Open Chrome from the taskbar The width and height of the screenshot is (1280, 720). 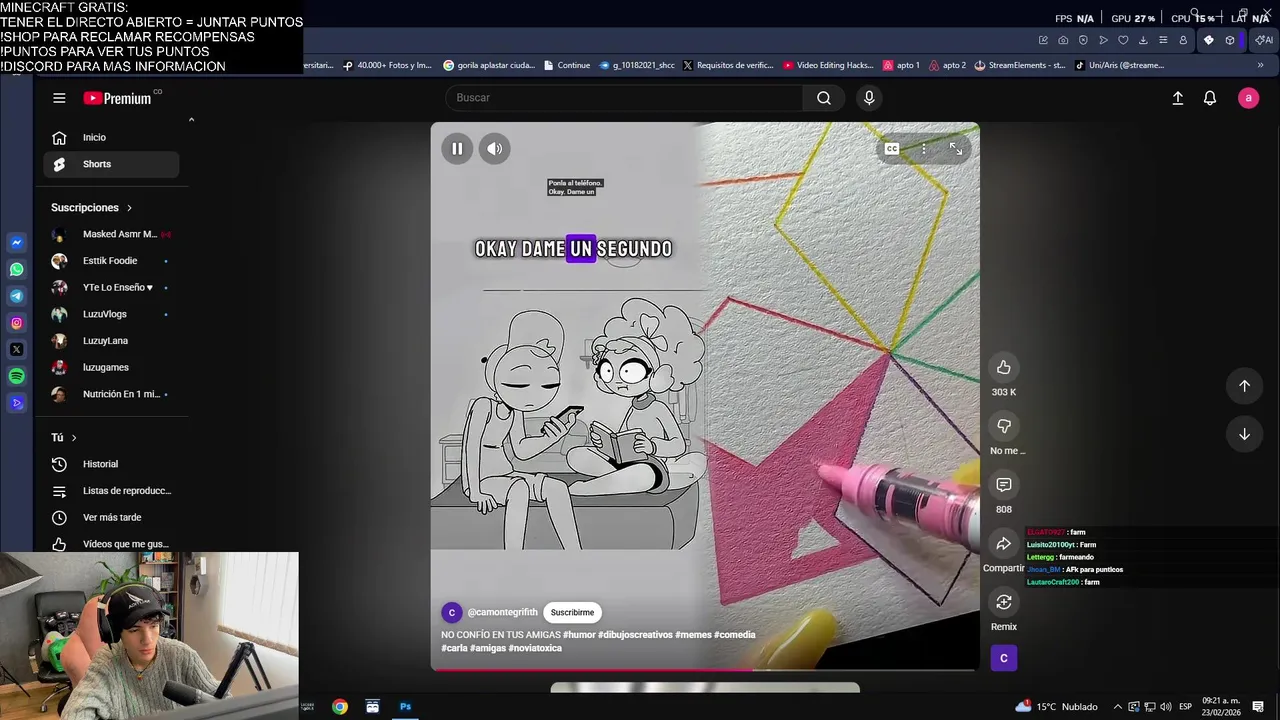(x=340, y=707)
